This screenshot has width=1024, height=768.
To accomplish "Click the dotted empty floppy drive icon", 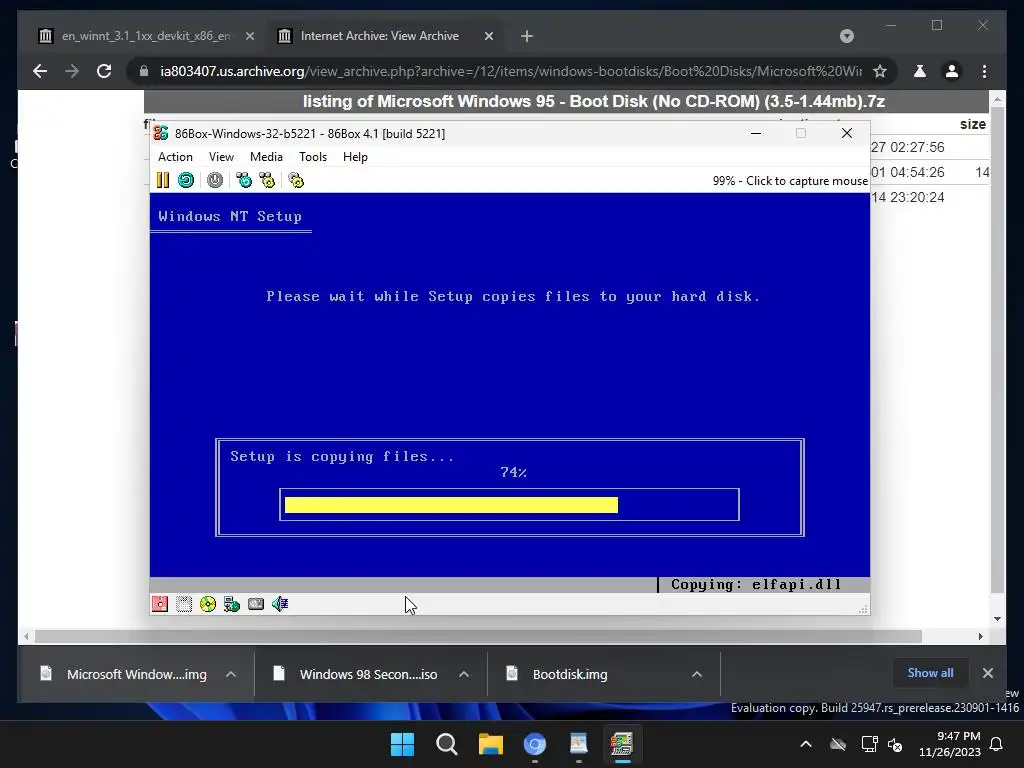I will [x=184, y=604].
